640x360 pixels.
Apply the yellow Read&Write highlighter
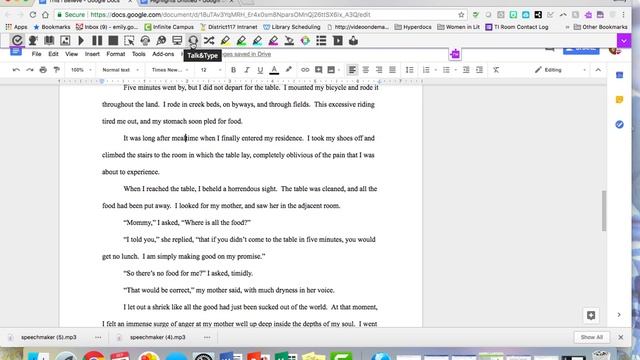(225, 40)
